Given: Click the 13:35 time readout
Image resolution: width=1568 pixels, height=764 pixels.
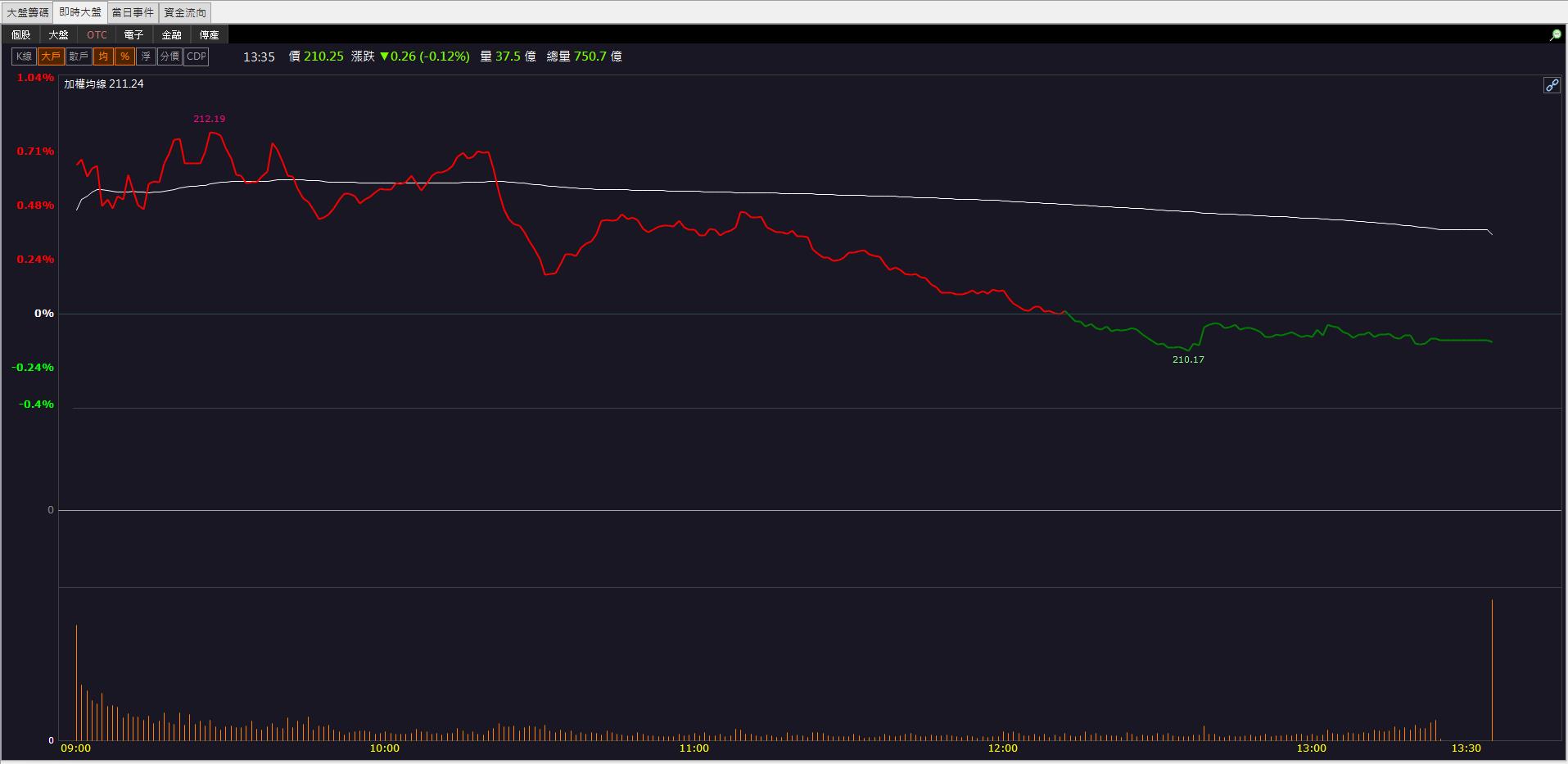Looking at the screenshot, I should [x=259, y=57].
